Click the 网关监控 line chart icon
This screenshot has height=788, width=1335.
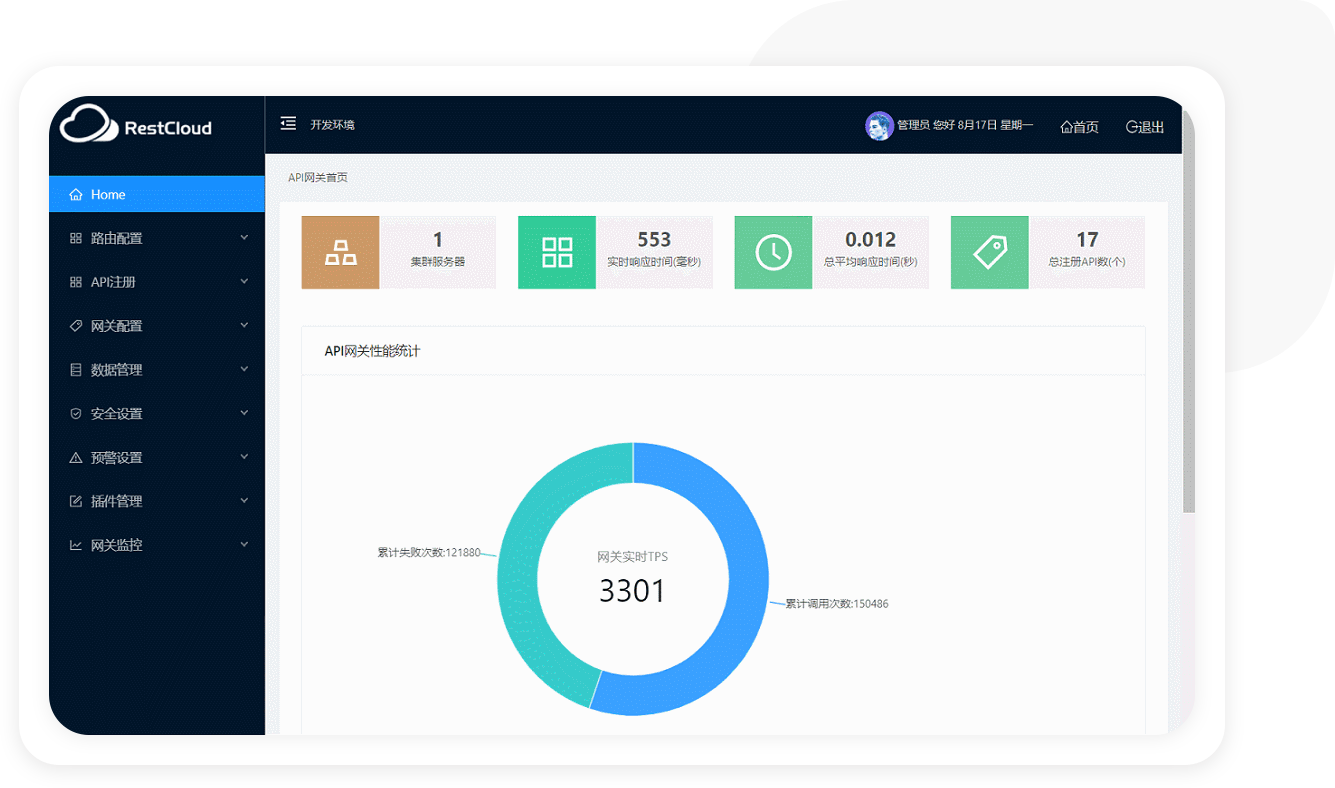[x=76, y=546]
